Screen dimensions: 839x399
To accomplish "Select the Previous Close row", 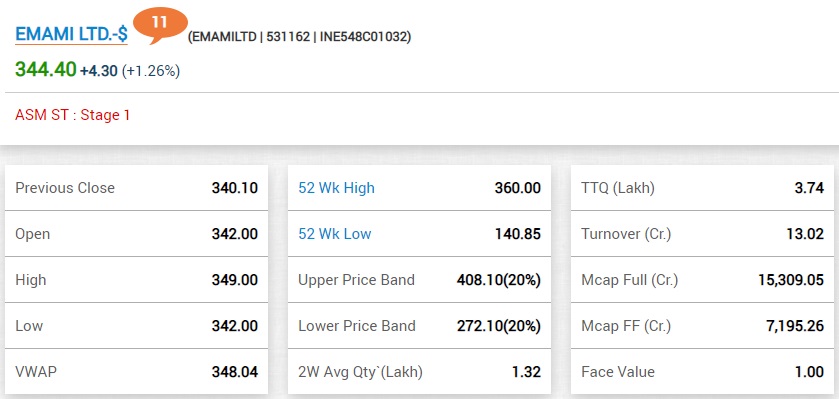I will [136, 188].
